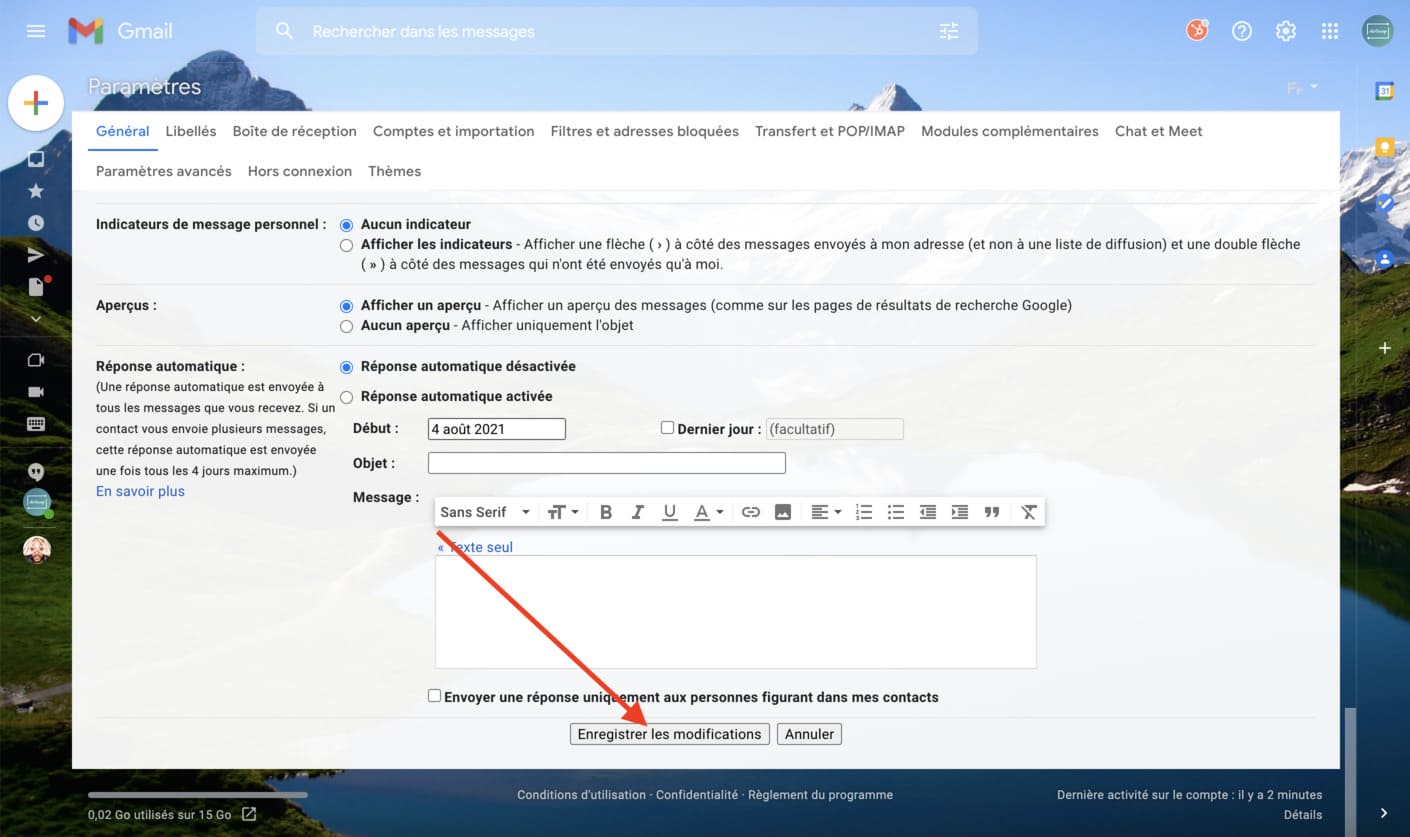Open Drafts icon in sidebar

coord(36,287)
